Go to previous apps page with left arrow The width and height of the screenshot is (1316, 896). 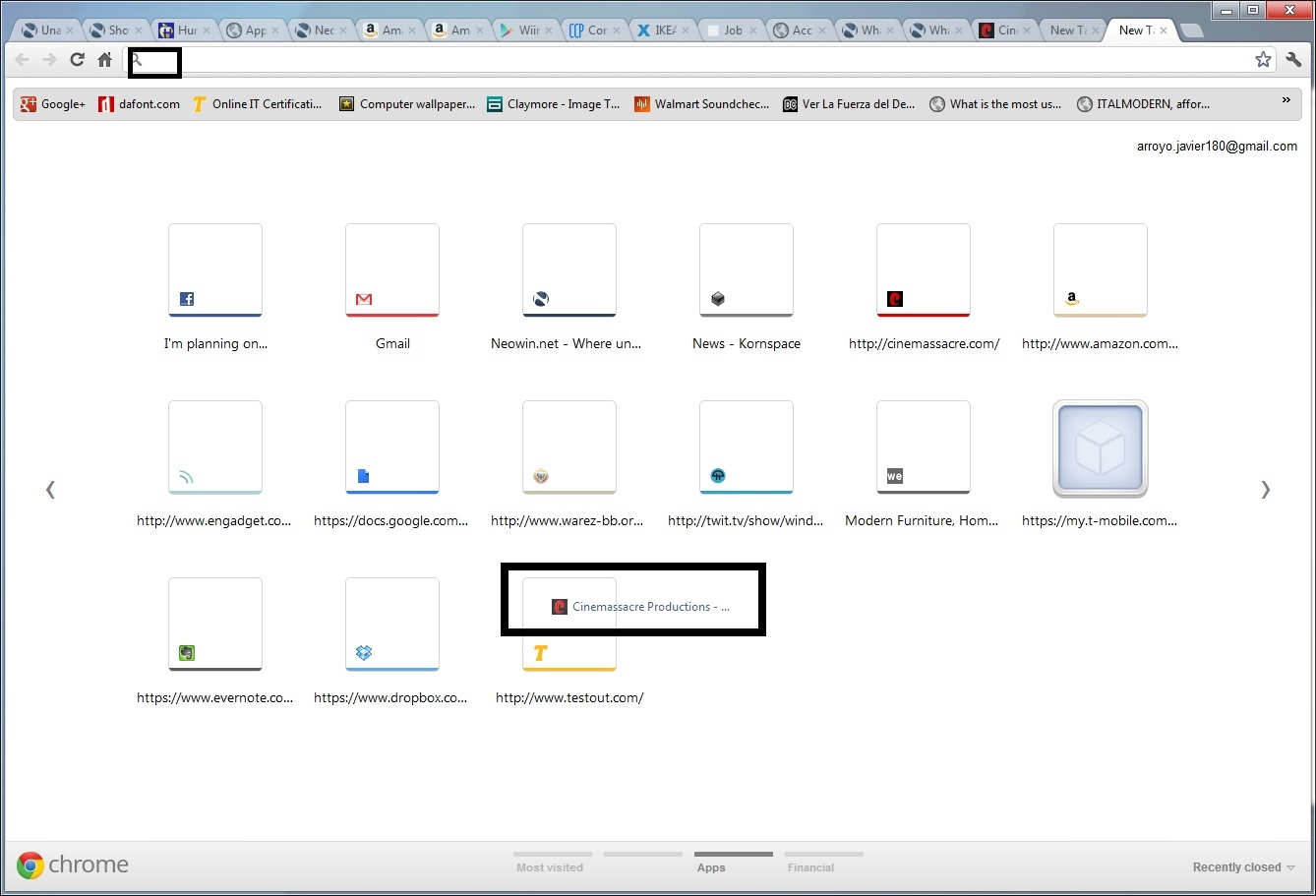[50, 489]
